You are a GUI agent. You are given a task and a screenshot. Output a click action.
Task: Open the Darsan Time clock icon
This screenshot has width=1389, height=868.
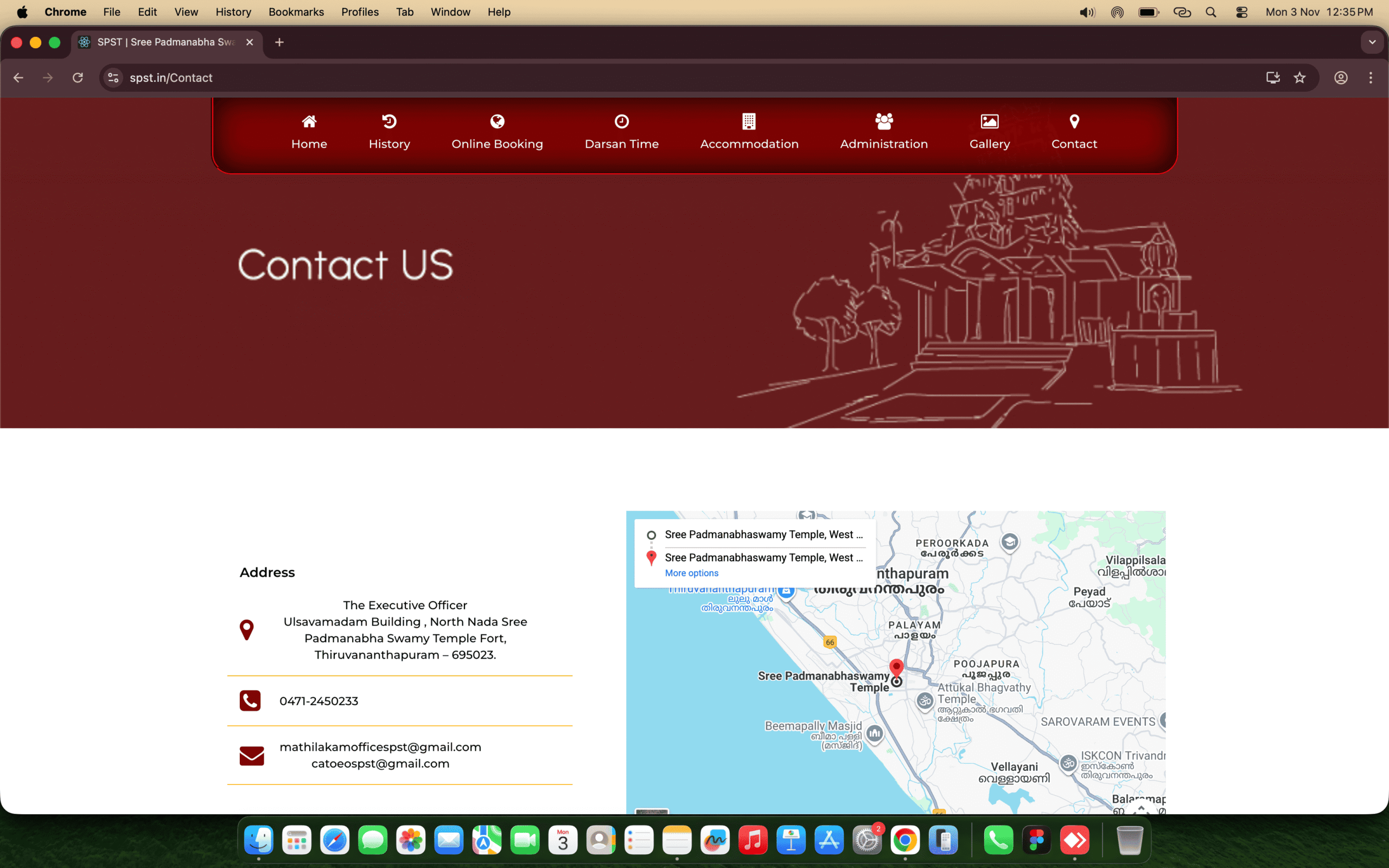click(x=622, y=121)
